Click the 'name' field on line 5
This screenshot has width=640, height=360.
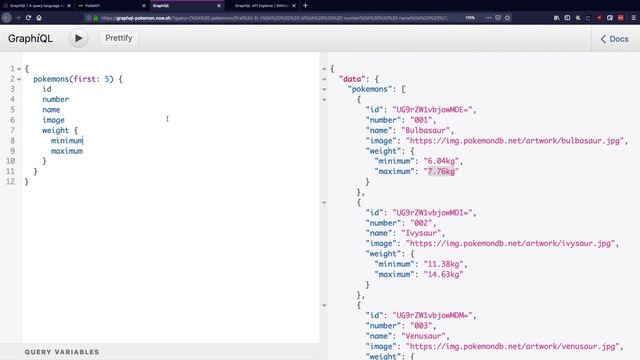51,110
